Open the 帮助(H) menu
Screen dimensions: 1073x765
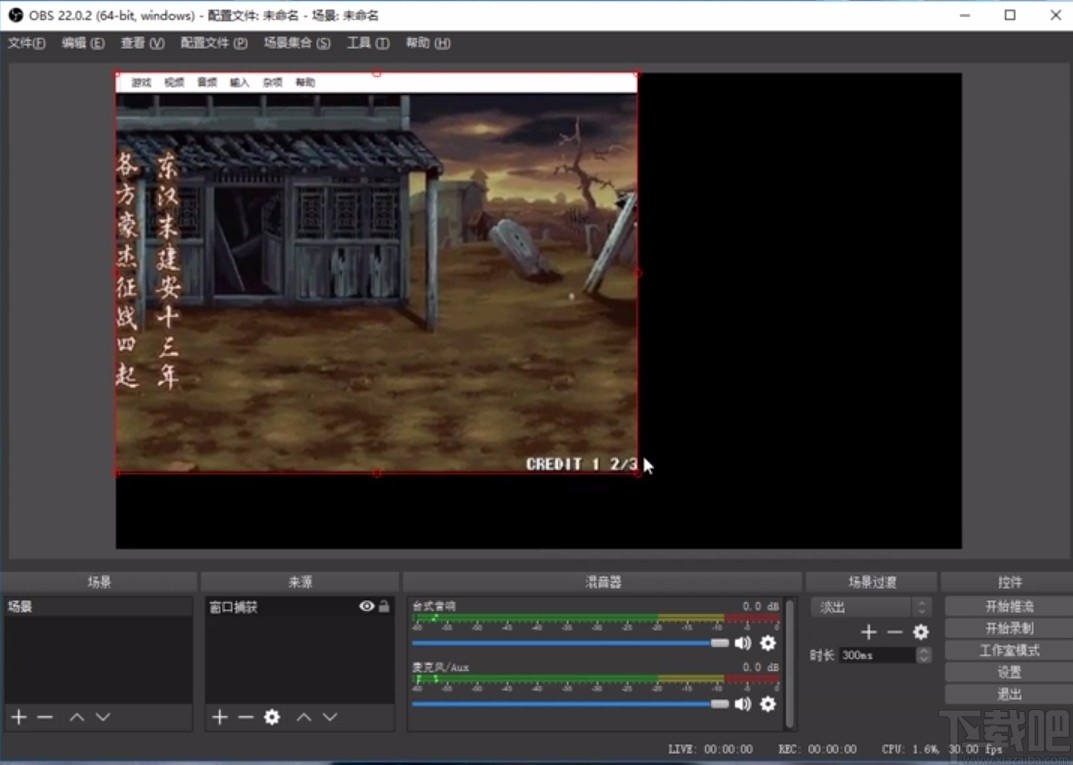coord(428,42)
